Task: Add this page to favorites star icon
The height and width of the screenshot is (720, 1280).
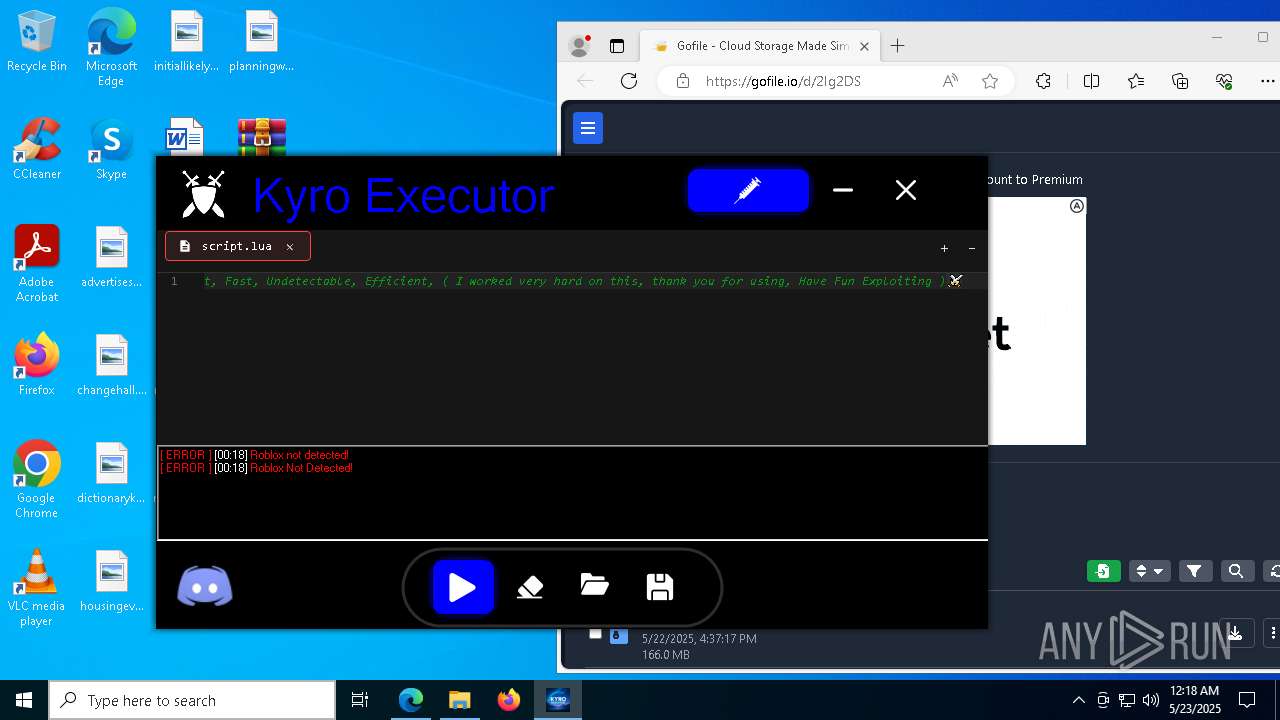Action: [990, 81]
